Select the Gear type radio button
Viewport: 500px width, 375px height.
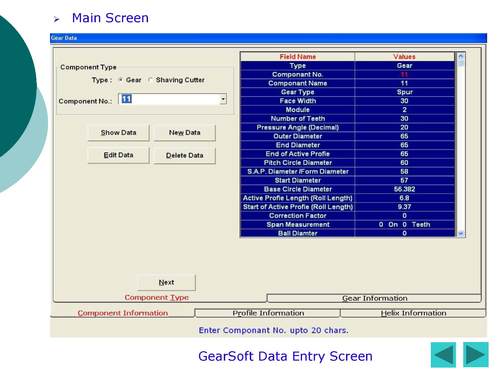click(x=121, y=80)
